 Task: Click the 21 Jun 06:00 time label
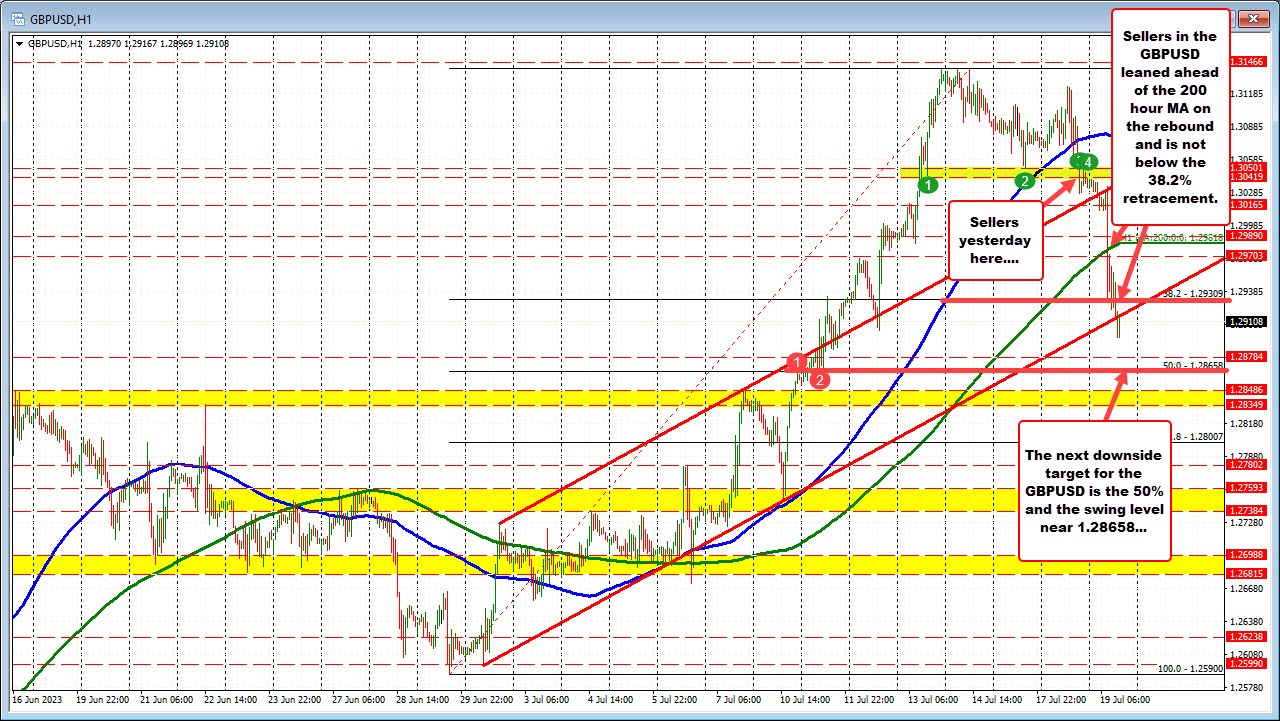[167, 700]
